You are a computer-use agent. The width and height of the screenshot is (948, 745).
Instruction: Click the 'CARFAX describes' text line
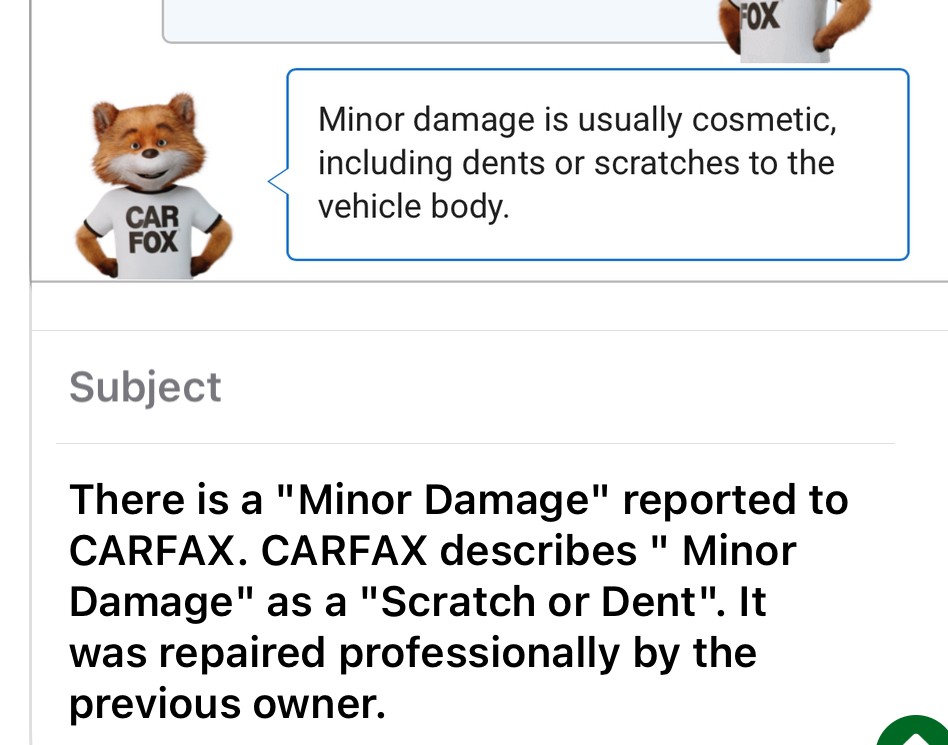click(433, 551)
